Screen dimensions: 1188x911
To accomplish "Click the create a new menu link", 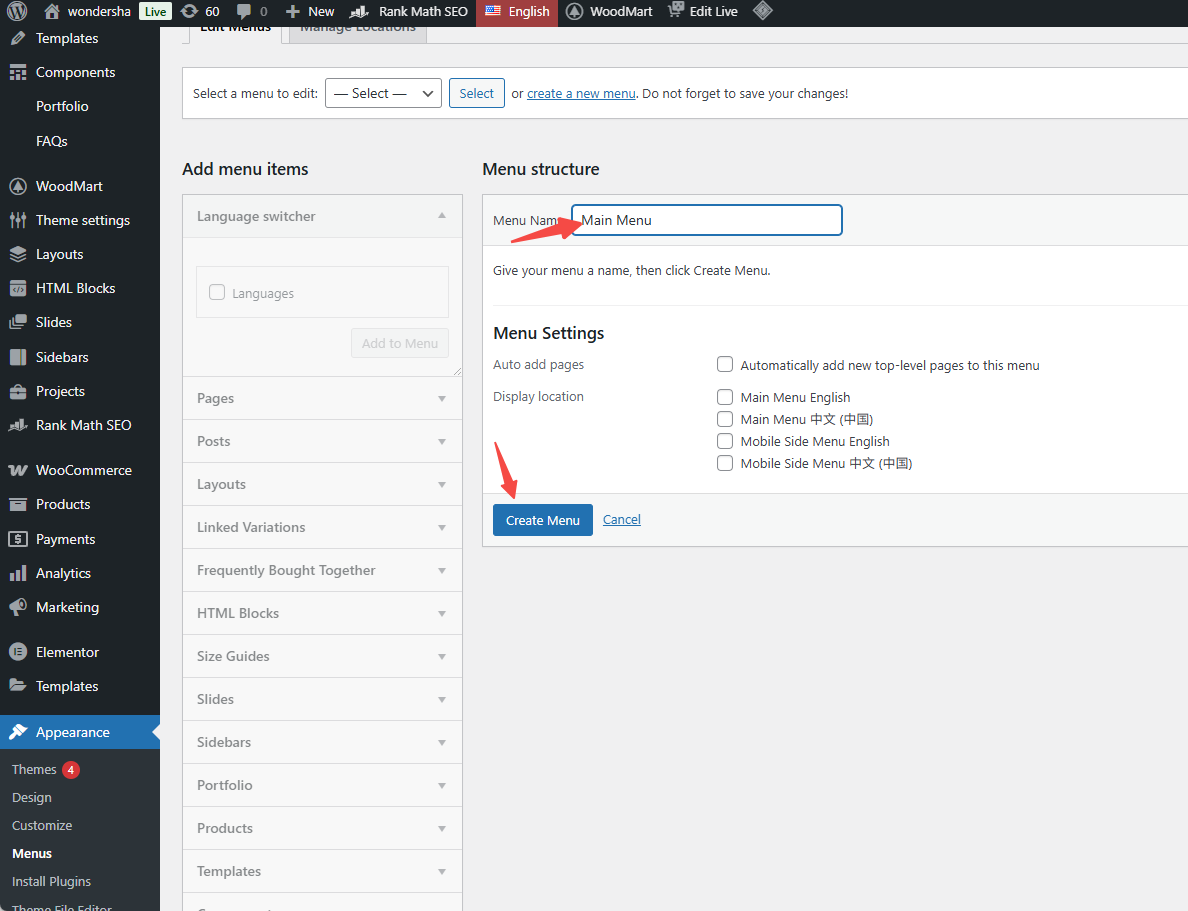I will (580, 93).
